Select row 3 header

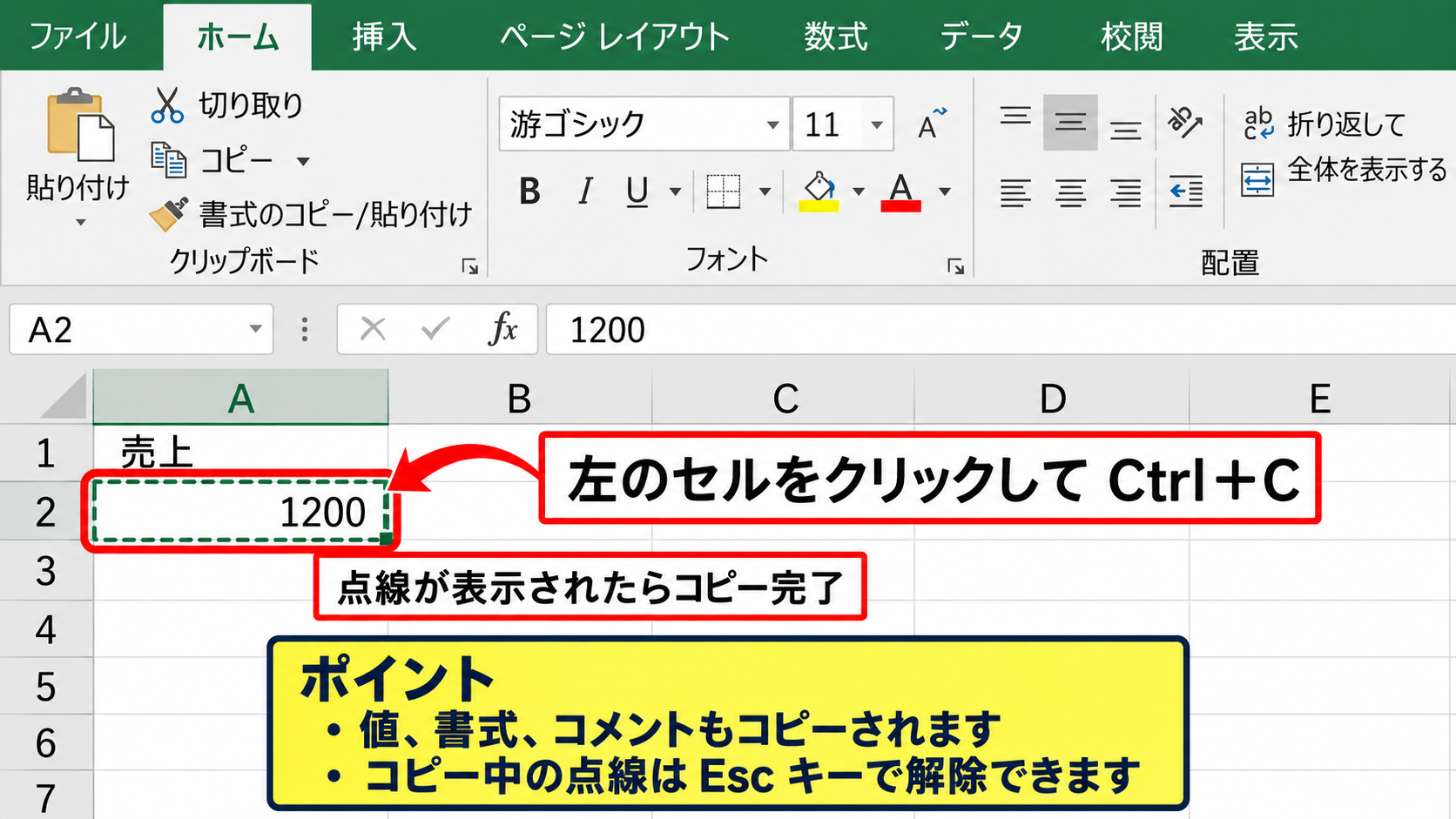pos(46,571)
